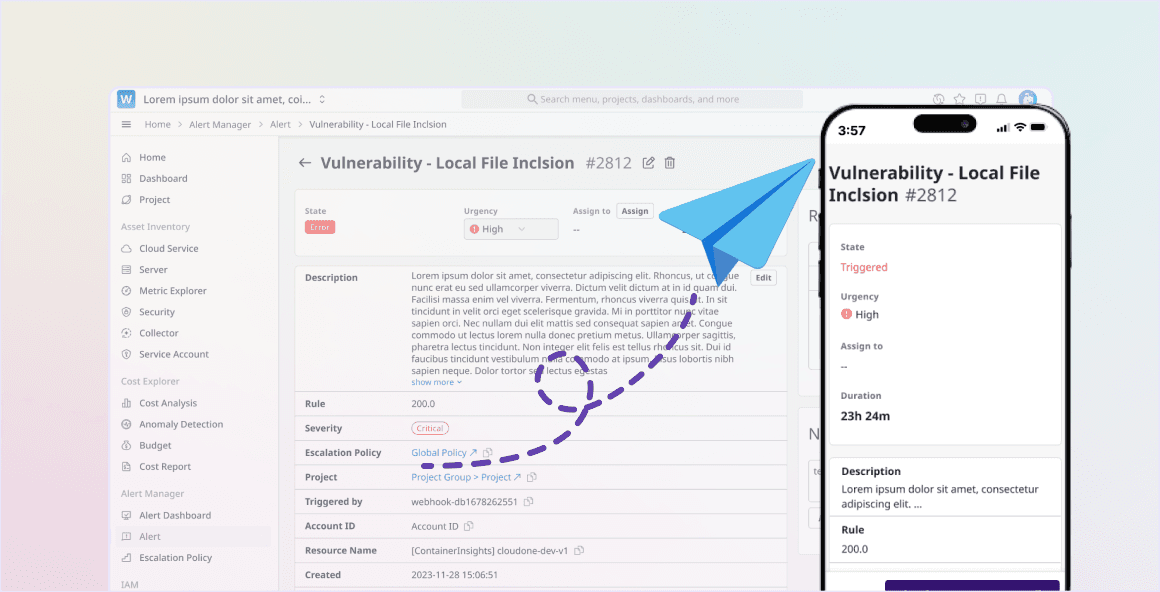Expand the workspace selector arrows
The image size is (1160, 592).
322,99
